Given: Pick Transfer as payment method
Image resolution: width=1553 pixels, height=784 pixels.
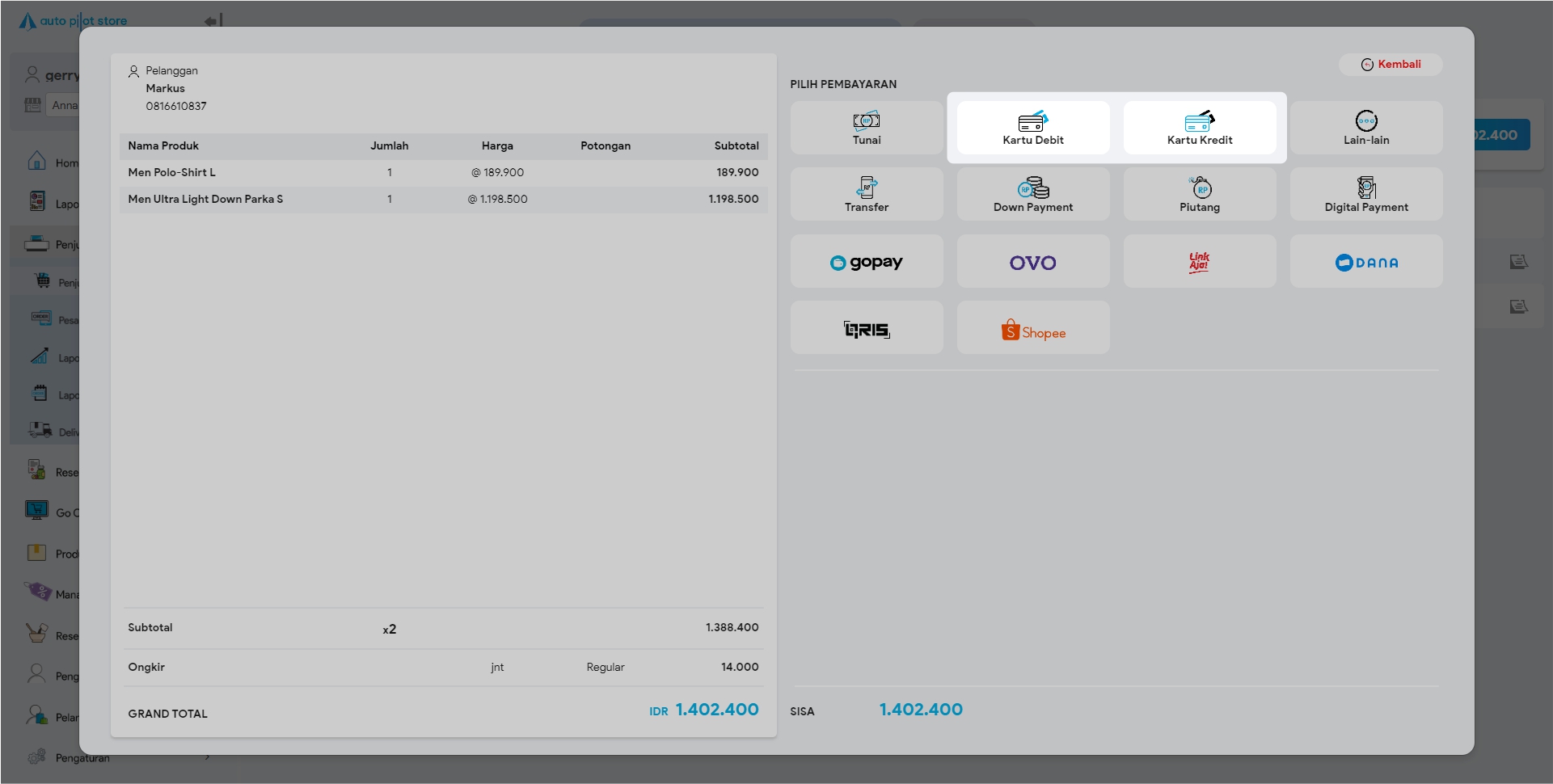Looking at the screenshot, I should (x=866, y=195).
